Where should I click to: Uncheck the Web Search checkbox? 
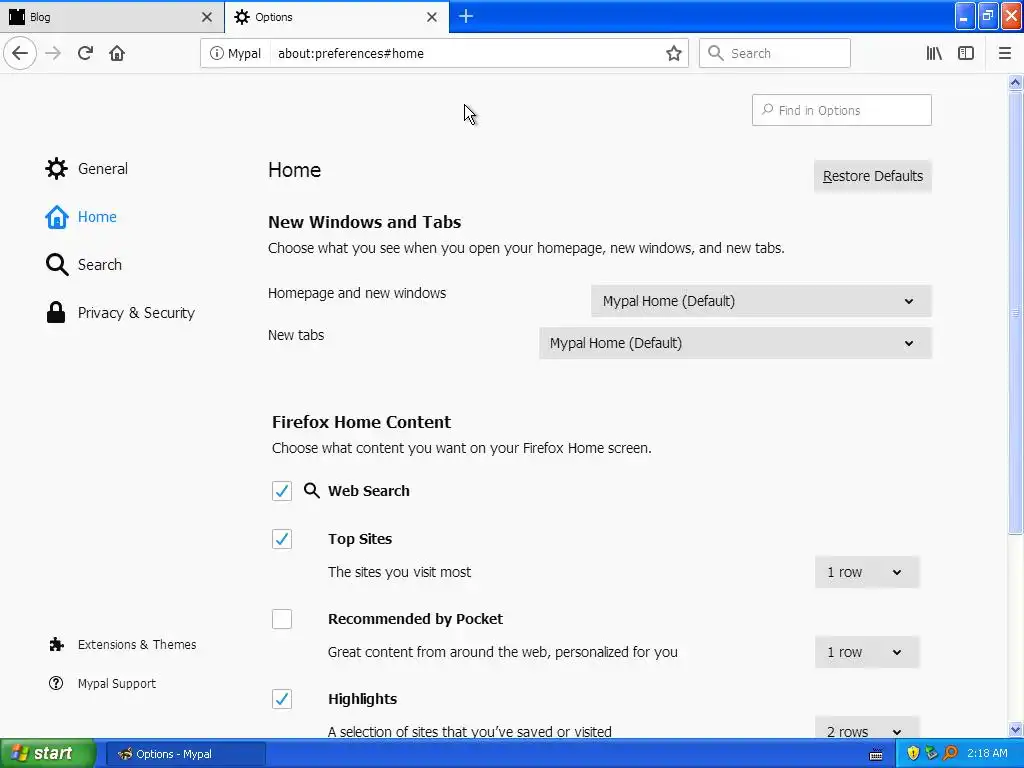pyautogui.click(x=281, y=491)
